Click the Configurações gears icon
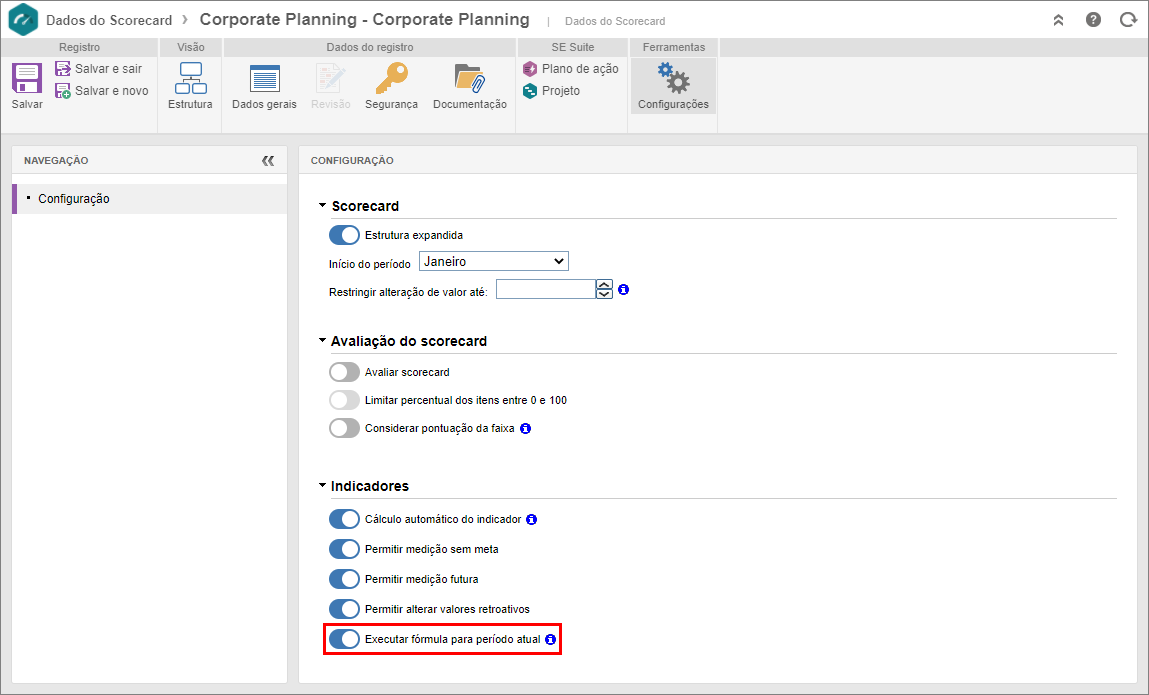This screenshot has height=695, width=1149. (x=673, y=78)
